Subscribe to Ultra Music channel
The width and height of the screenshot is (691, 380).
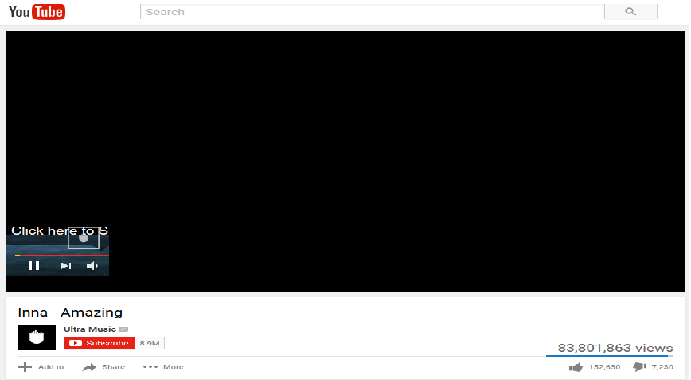pos(99,343)
